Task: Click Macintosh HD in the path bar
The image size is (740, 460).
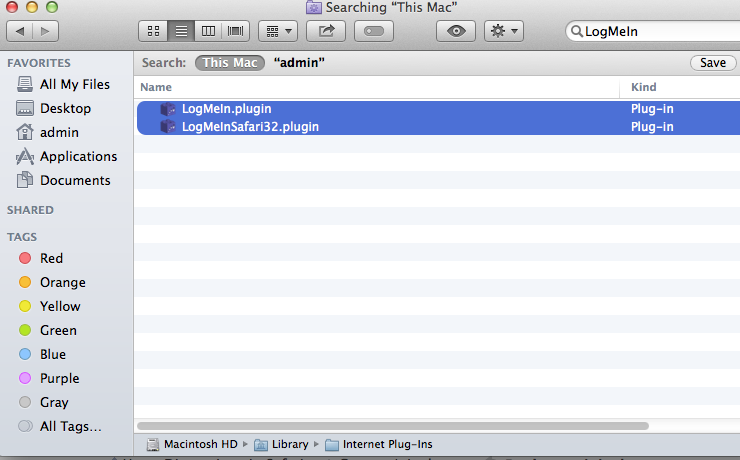Action: (x=192, y=444)
